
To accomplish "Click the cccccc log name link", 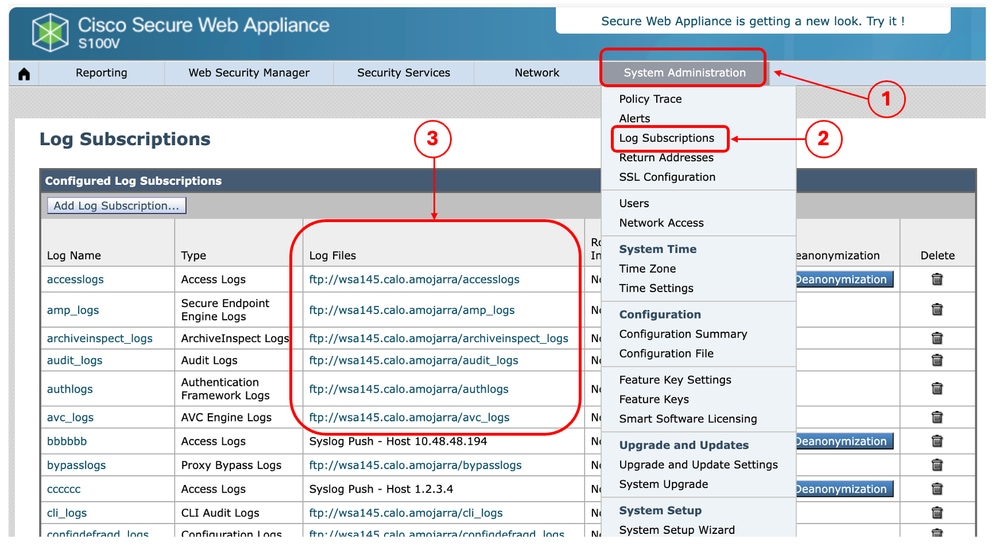I will (x=64, y=489).
